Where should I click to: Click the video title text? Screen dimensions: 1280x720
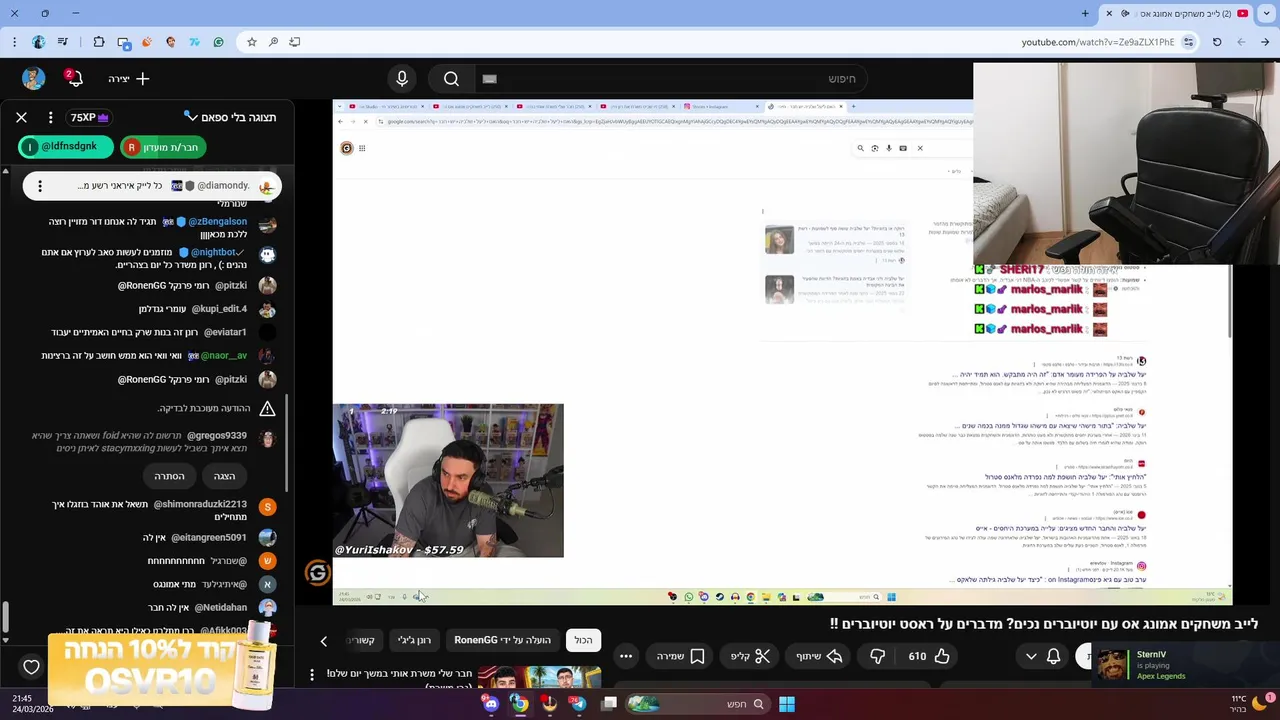point(1043,623)
